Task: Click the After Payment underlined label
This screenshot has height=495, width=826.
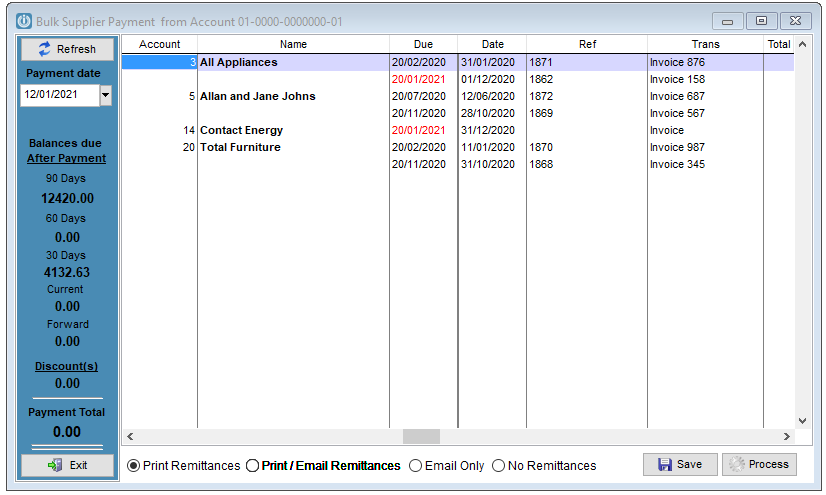Action: click(66, 159)
